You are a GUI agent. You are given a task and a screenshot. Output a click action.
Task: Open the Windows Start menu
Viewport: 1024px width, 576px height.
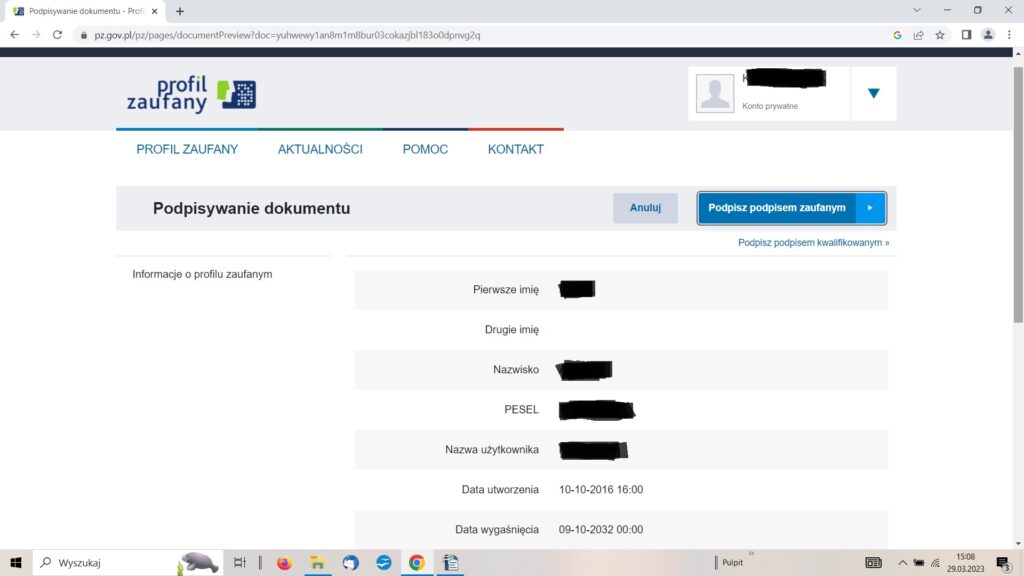click(x=16, y=562)
